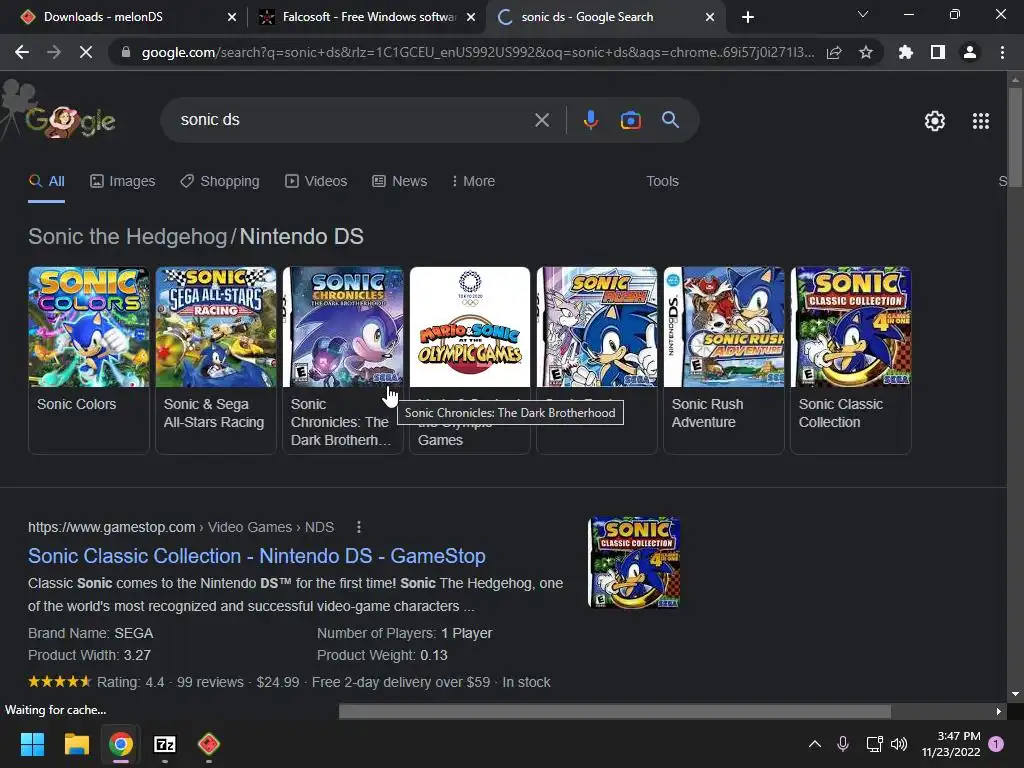Open Mario & Sonic Olympic Games card
Image resolution: width=1024 pixels, height=768 pixels.
470,360
